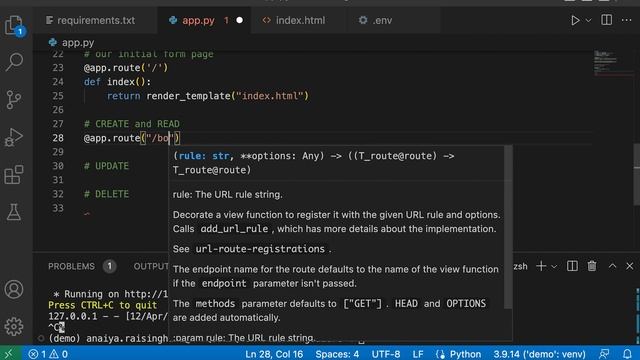Open the Explorer view in activity bar
The image size is (640, 360).
15,26
